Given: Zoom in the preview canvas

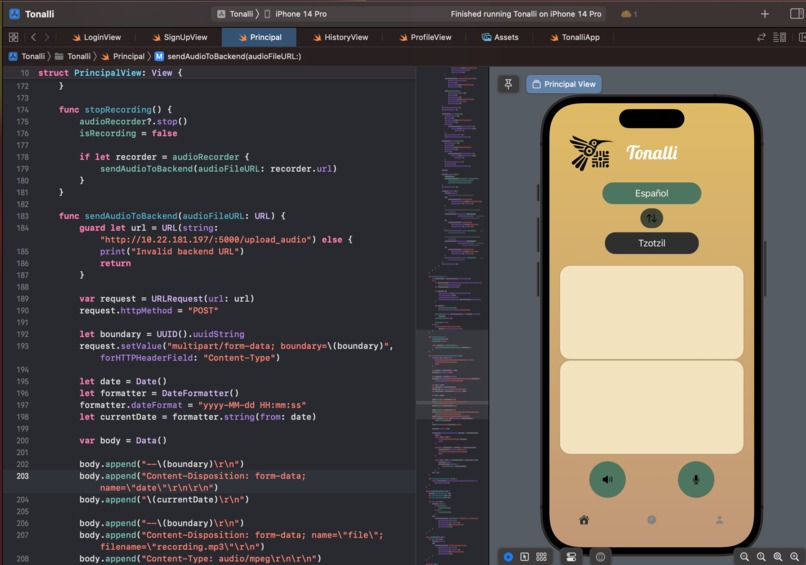Looking at the screenshot, I should 795,557.
